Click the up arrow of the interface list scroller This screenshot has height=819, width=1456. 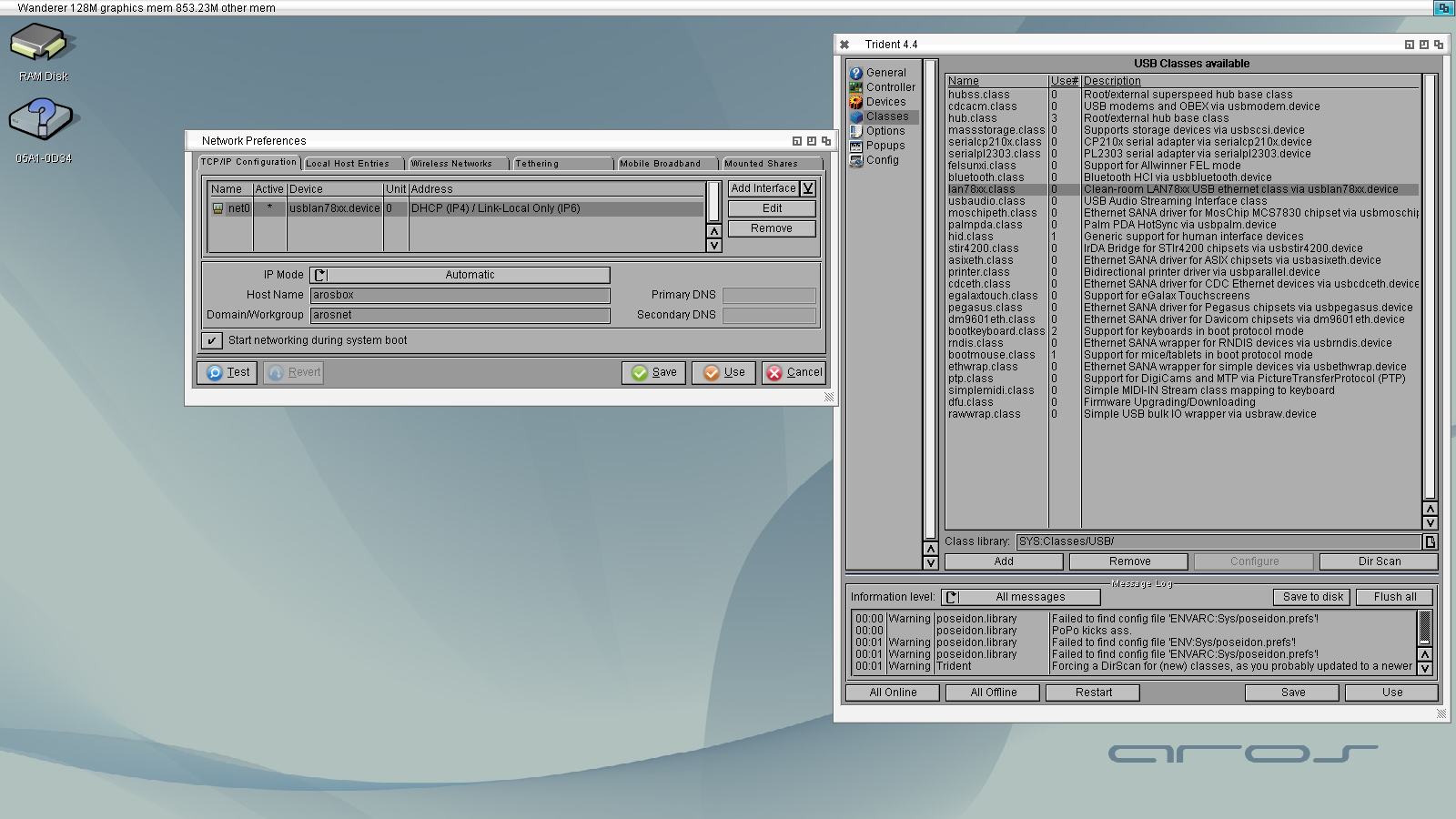point(714,231)
